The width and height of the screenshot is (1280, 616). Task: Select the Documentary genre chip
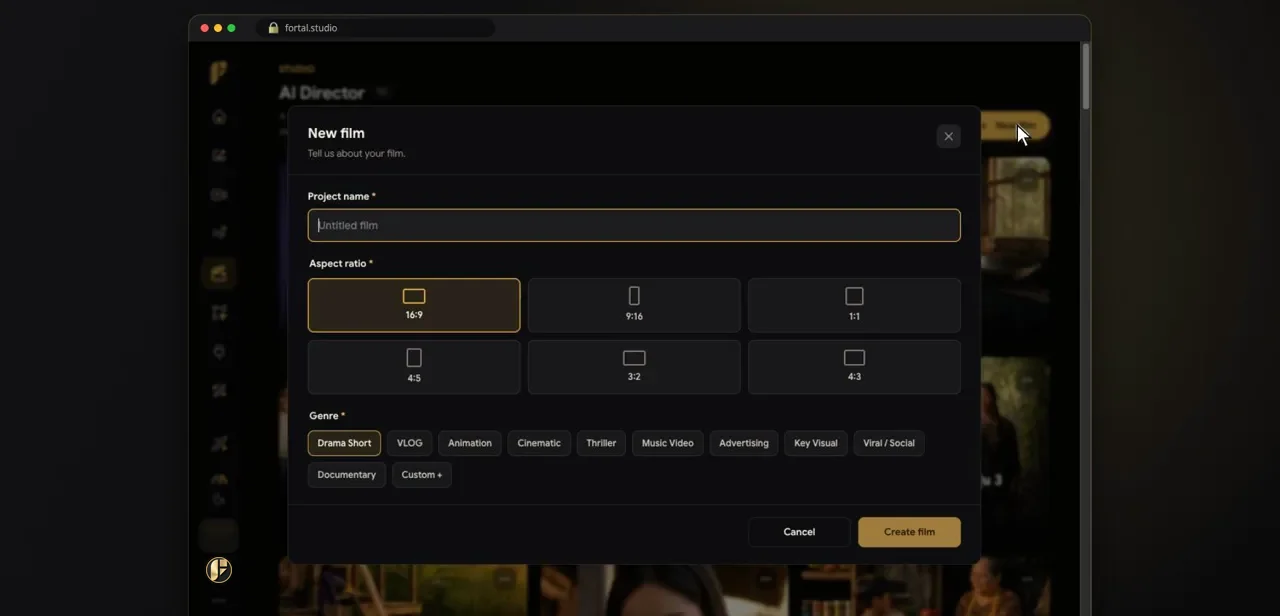[346, 475]
